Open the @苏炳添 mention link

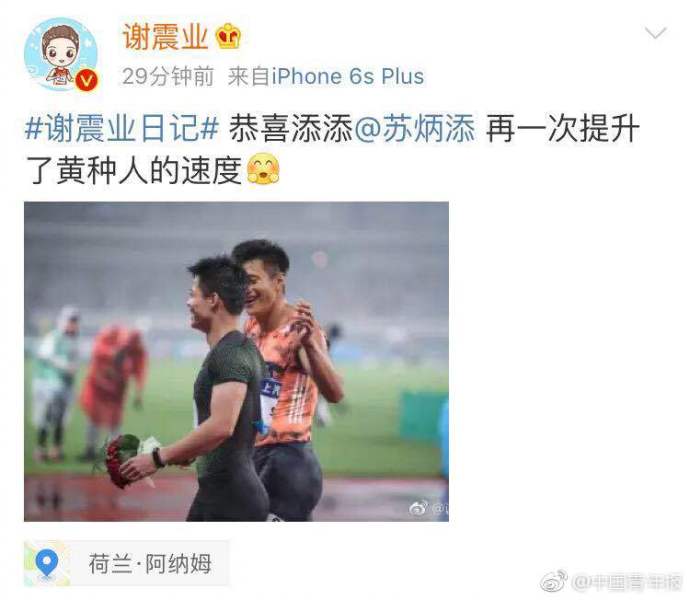[415, 129]
